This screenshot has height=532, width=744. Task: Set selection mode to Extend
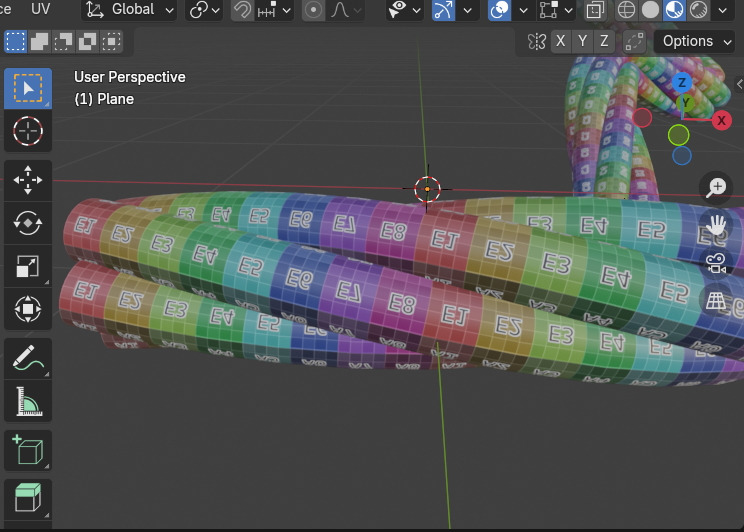point(39,42)
